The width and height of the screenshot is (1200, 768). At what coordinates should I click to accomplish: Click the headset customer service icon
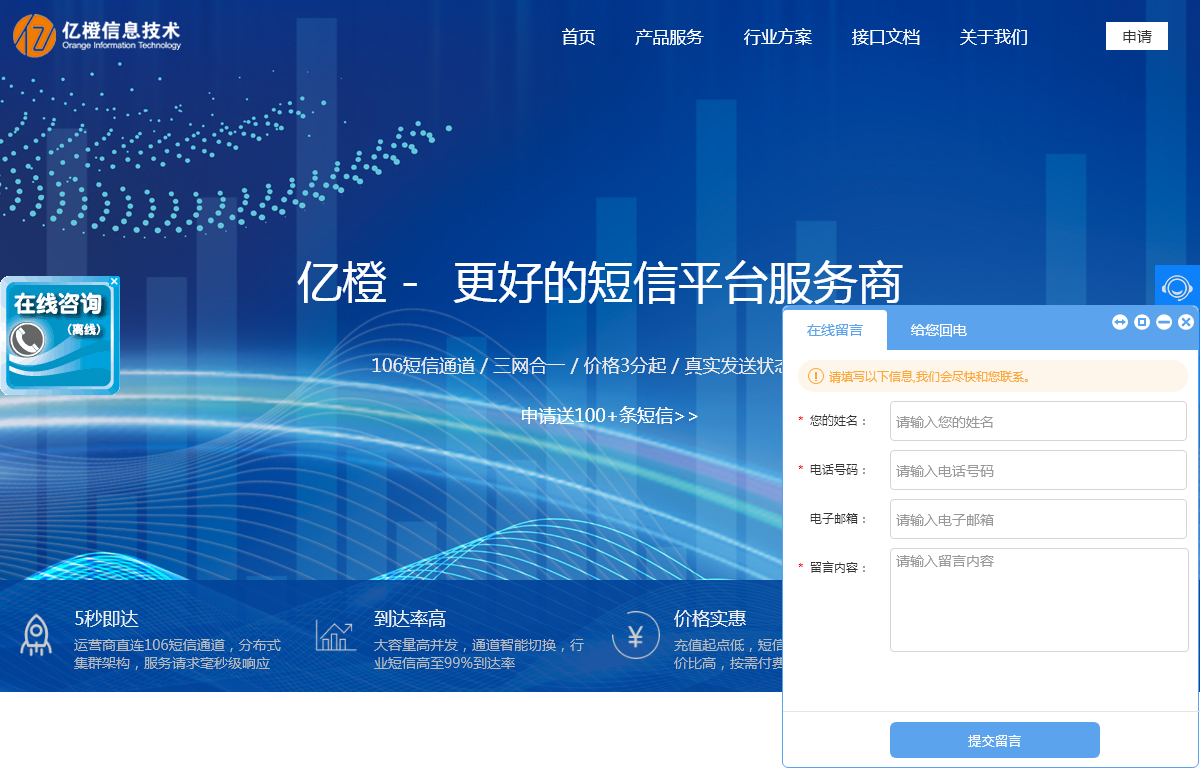tap(1177, 288)
